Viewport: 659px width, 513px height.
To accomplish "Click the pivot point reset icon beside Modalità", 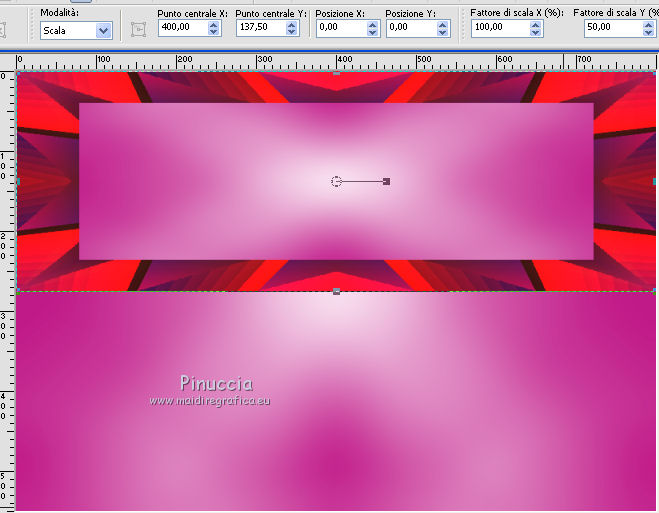I will (138, 29).
